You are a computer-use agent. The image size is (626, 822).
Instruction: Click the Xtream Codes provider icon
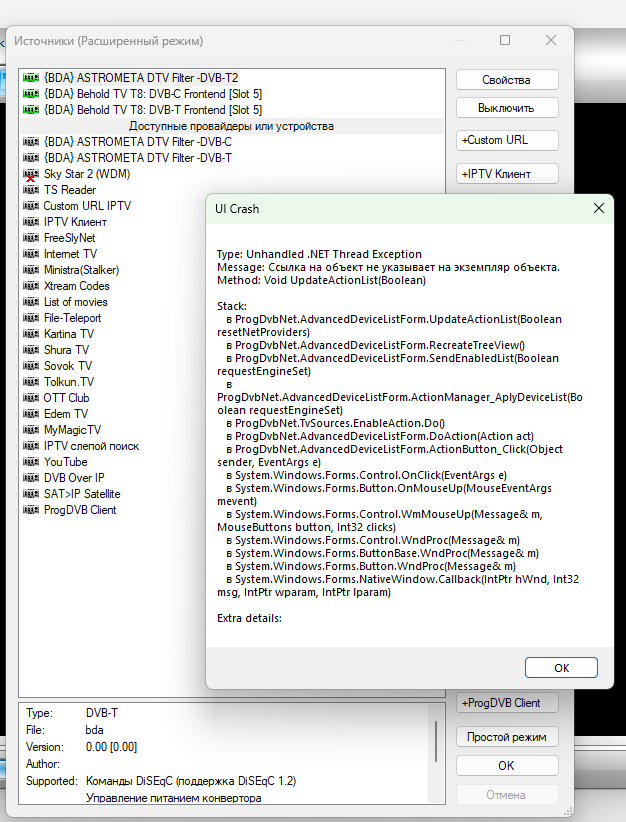[30, 286]
